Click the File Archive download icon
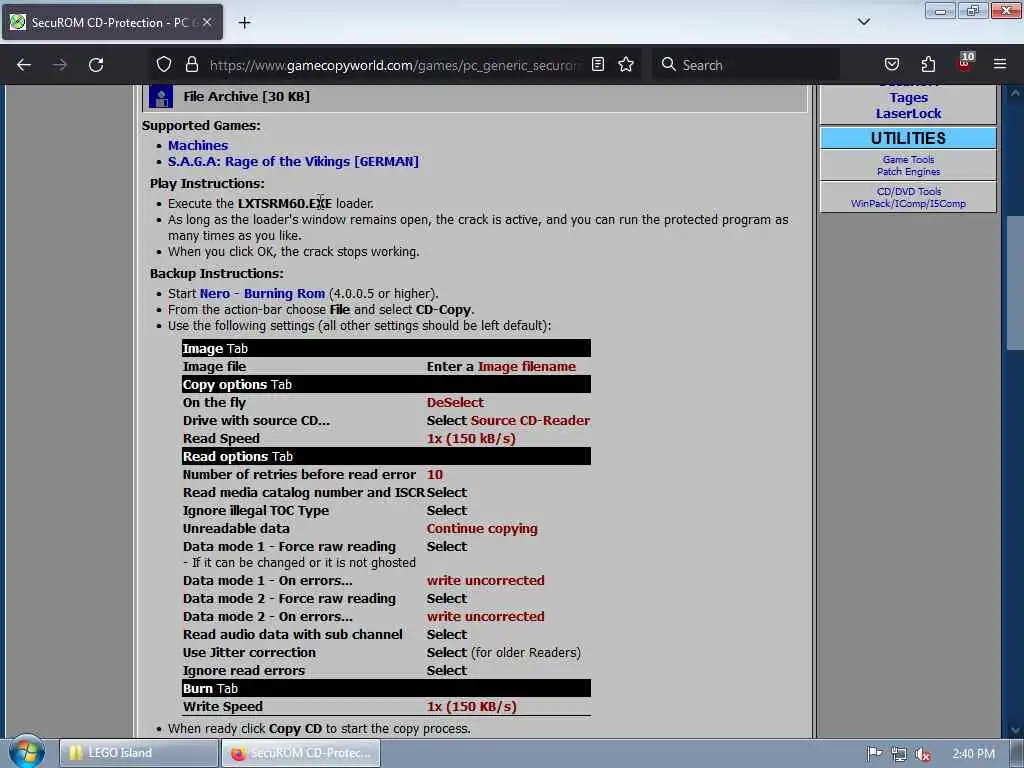This screenshot has height=768, width=1024. point(161,96)
